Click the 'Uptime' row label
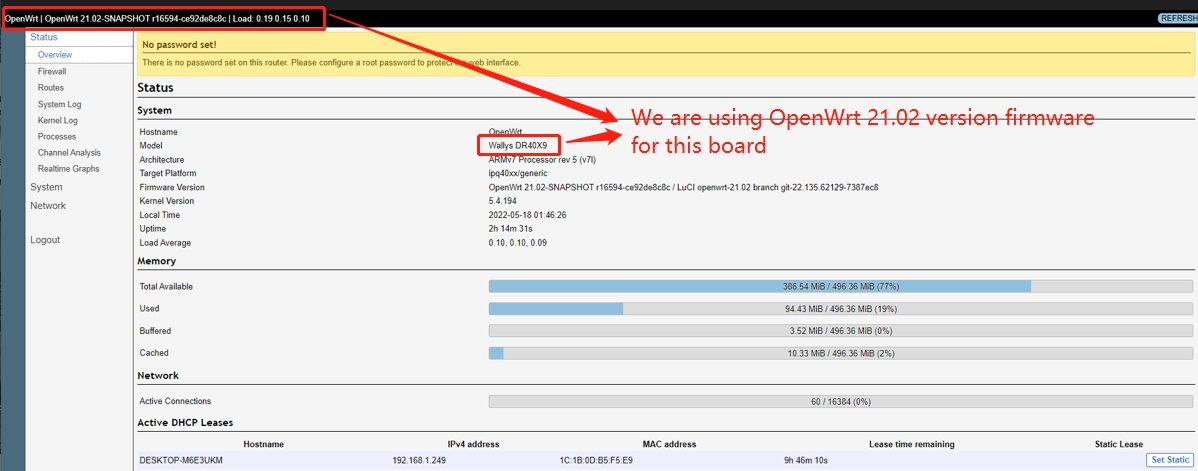The width and height of the screenshot is (1198, 471). pos(152,229)
